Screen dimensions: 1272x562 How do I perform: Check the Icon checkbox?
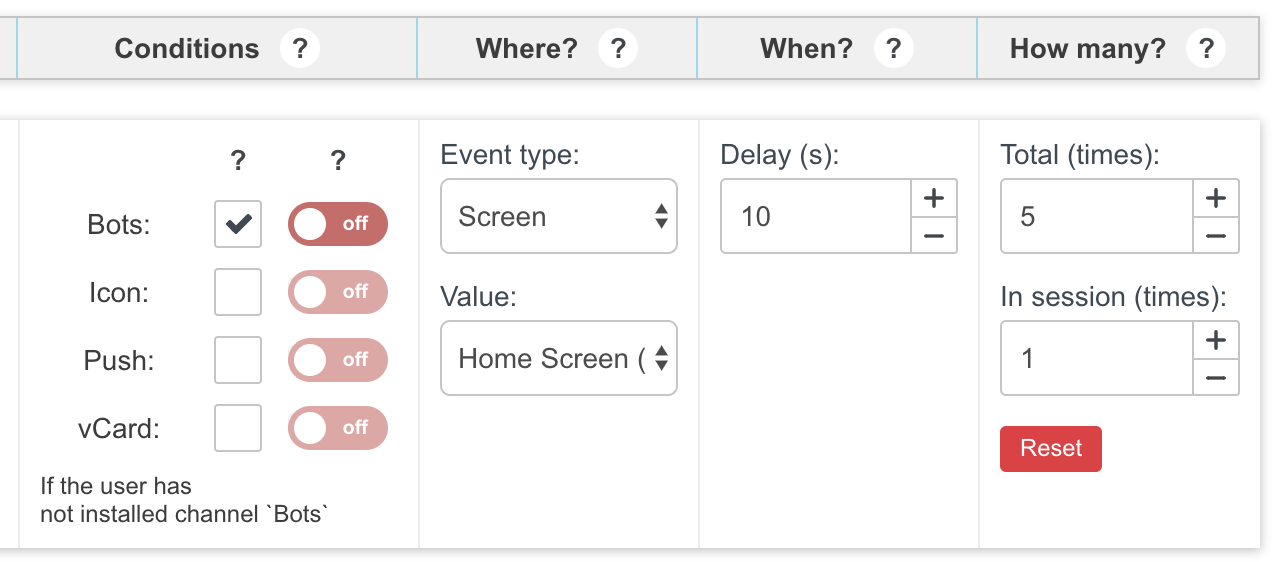(238, 292)
